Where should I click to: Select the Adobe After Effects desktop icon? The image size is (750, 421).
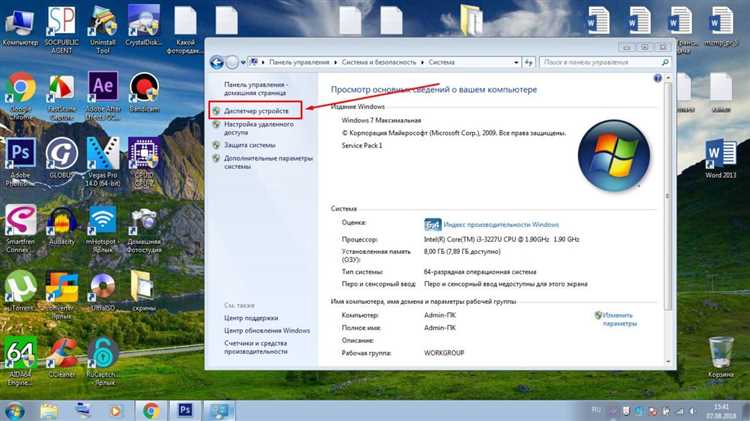coord(102,88)
